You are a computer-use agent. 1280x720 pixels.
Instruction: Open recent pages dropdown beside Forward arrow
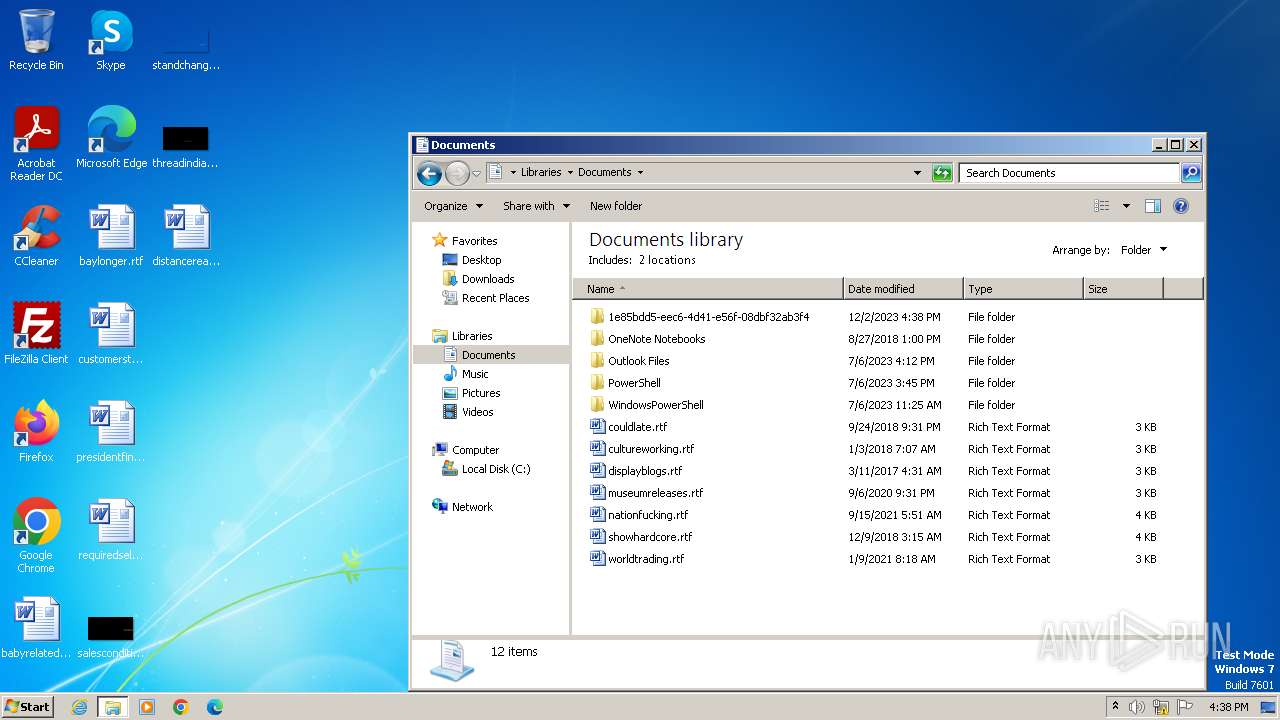tap(477, 173)
